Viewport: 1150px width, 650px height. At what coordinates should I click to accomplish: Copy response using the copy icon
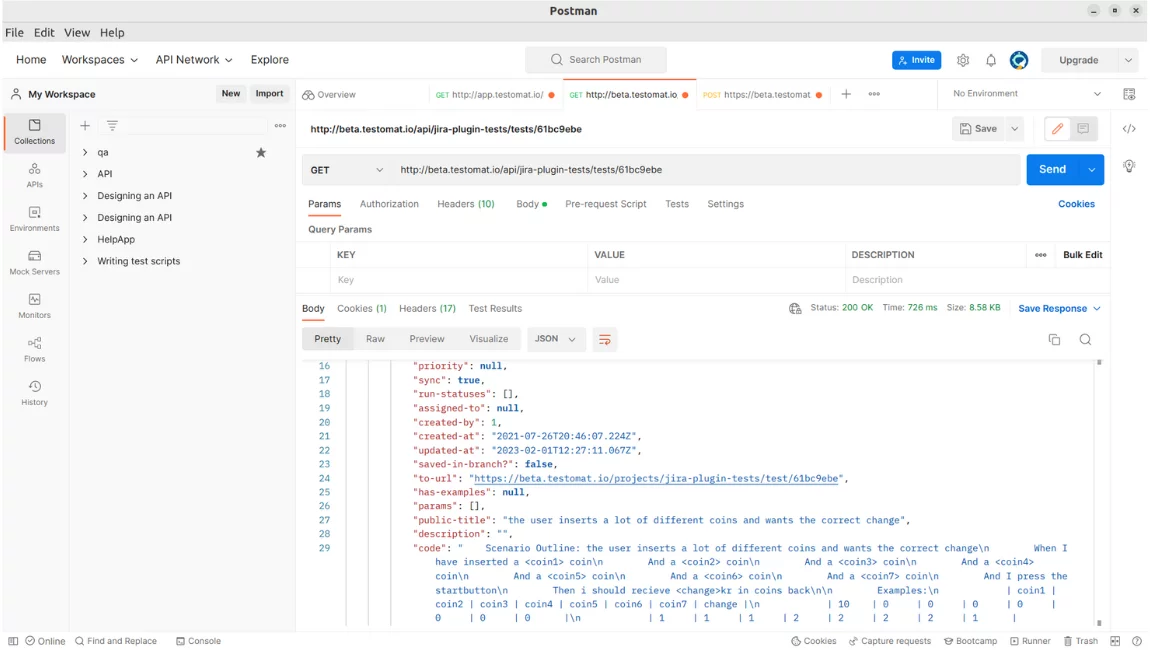[x=1054, y=339]
